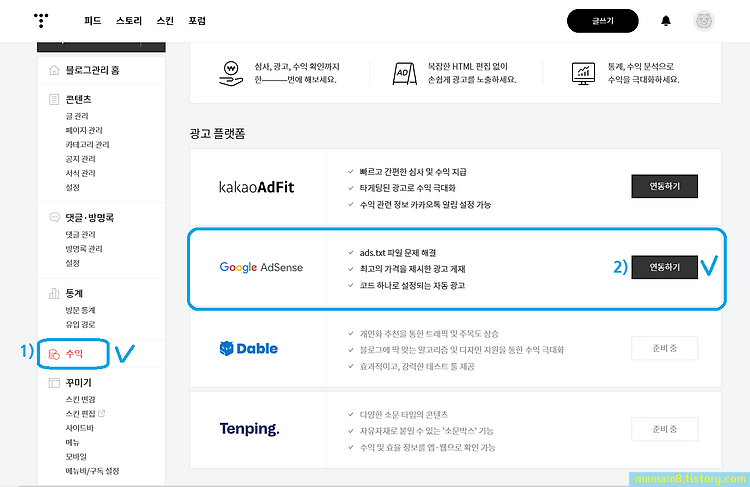Open the profile avatar menu
The width and height of the screenshot is (750, 487).
[x=704, y=21]
